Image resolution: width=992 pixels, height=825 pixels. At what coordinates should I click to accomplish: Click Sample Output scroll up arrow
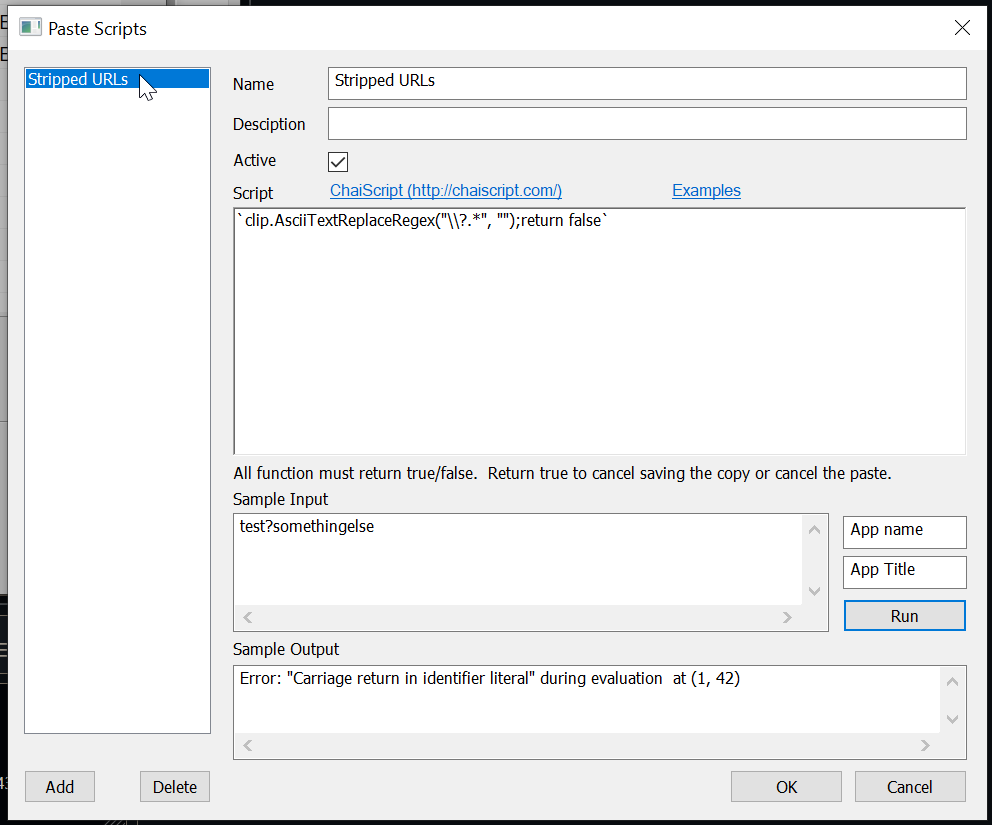click(952, 681)
